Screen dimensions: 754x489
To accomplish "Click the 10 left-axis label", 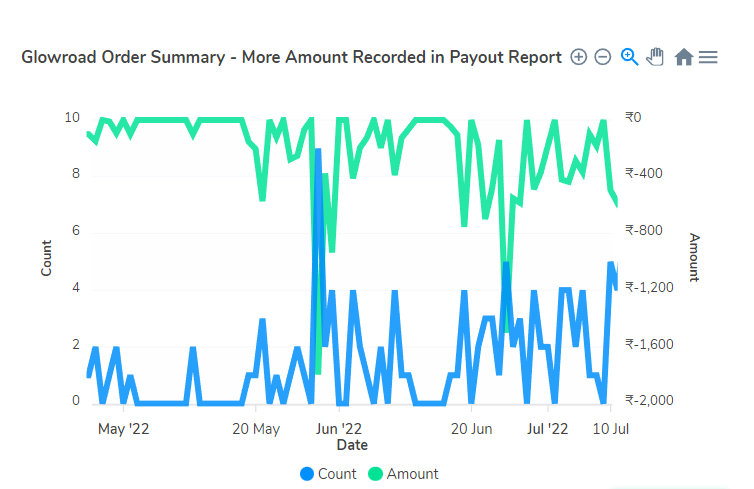I will (72, 117).
